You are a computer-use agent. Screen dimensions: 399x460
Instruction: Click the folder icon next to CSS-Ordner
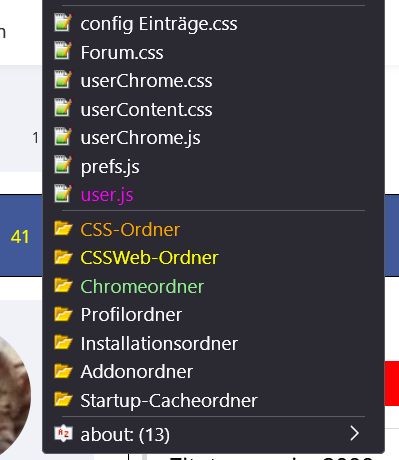(63, 228)
